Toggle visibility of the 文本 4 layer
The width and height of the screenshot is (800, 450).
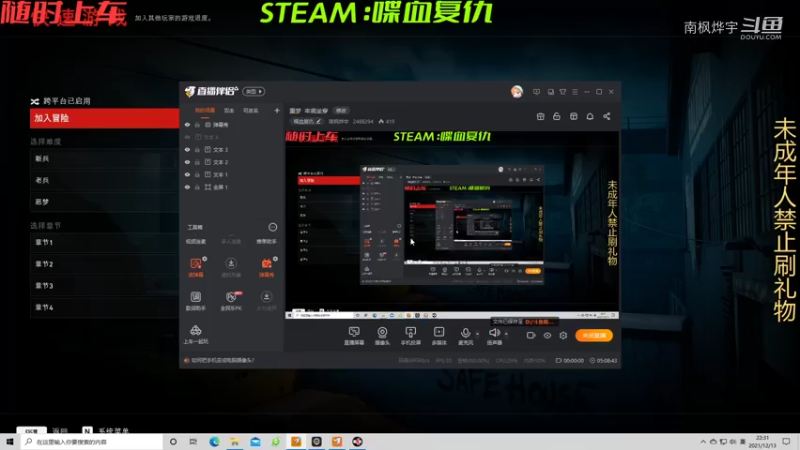pyautogui.click(x=187, y=137)
